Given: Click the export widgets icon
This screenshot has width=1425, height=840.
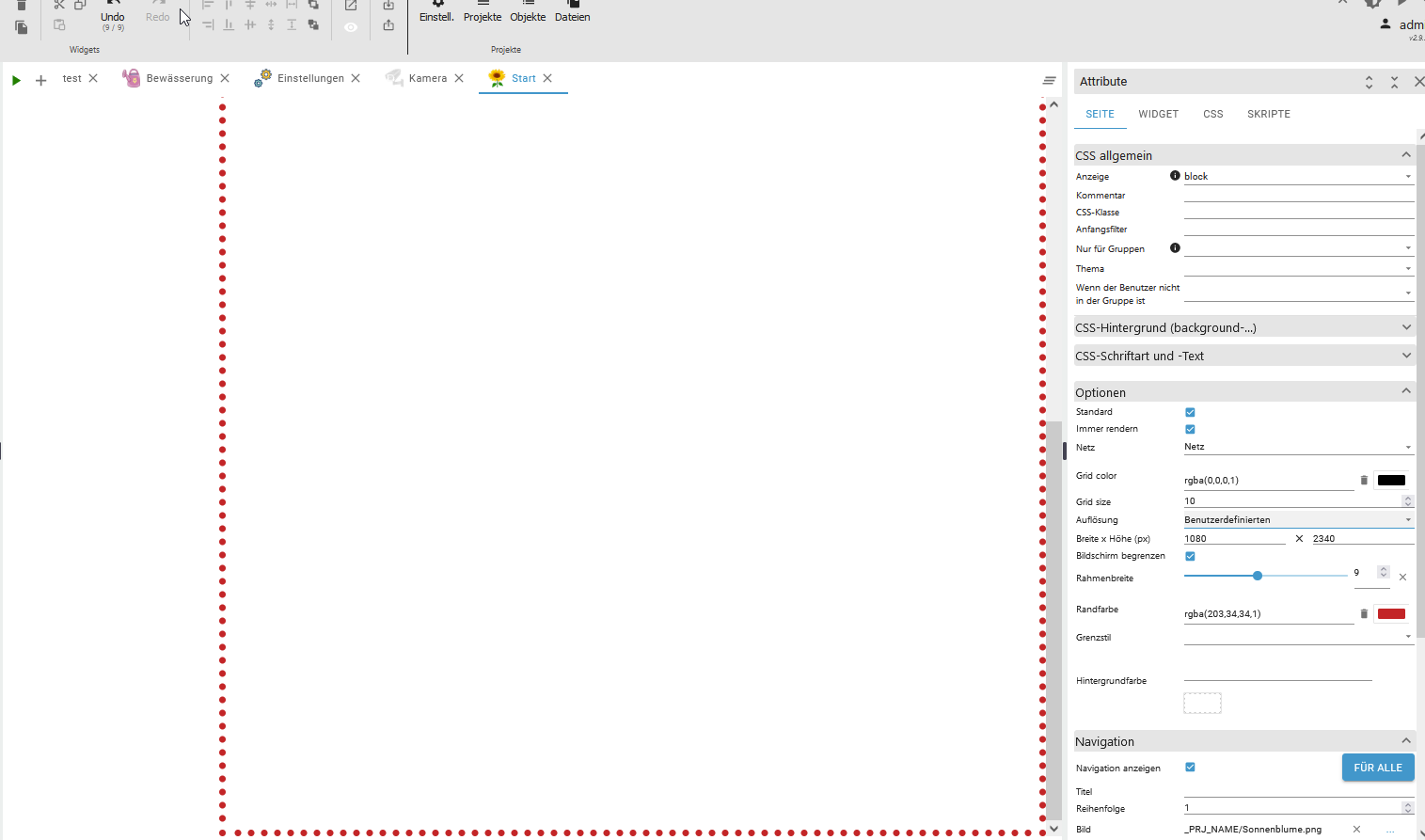Looking at the screenshot, I should [388, 25].
